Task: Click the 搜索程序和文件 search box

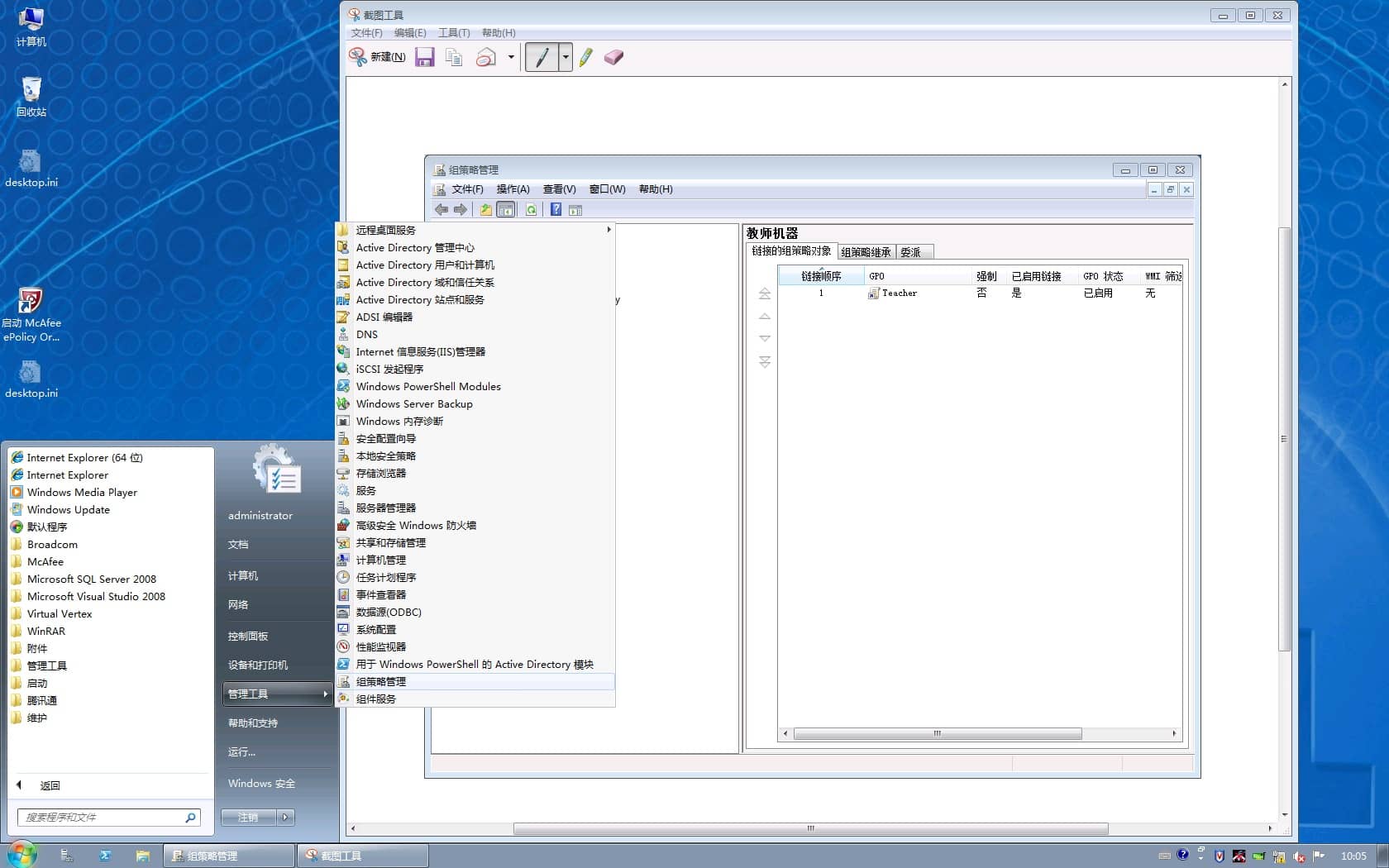Action: (108, 818)
